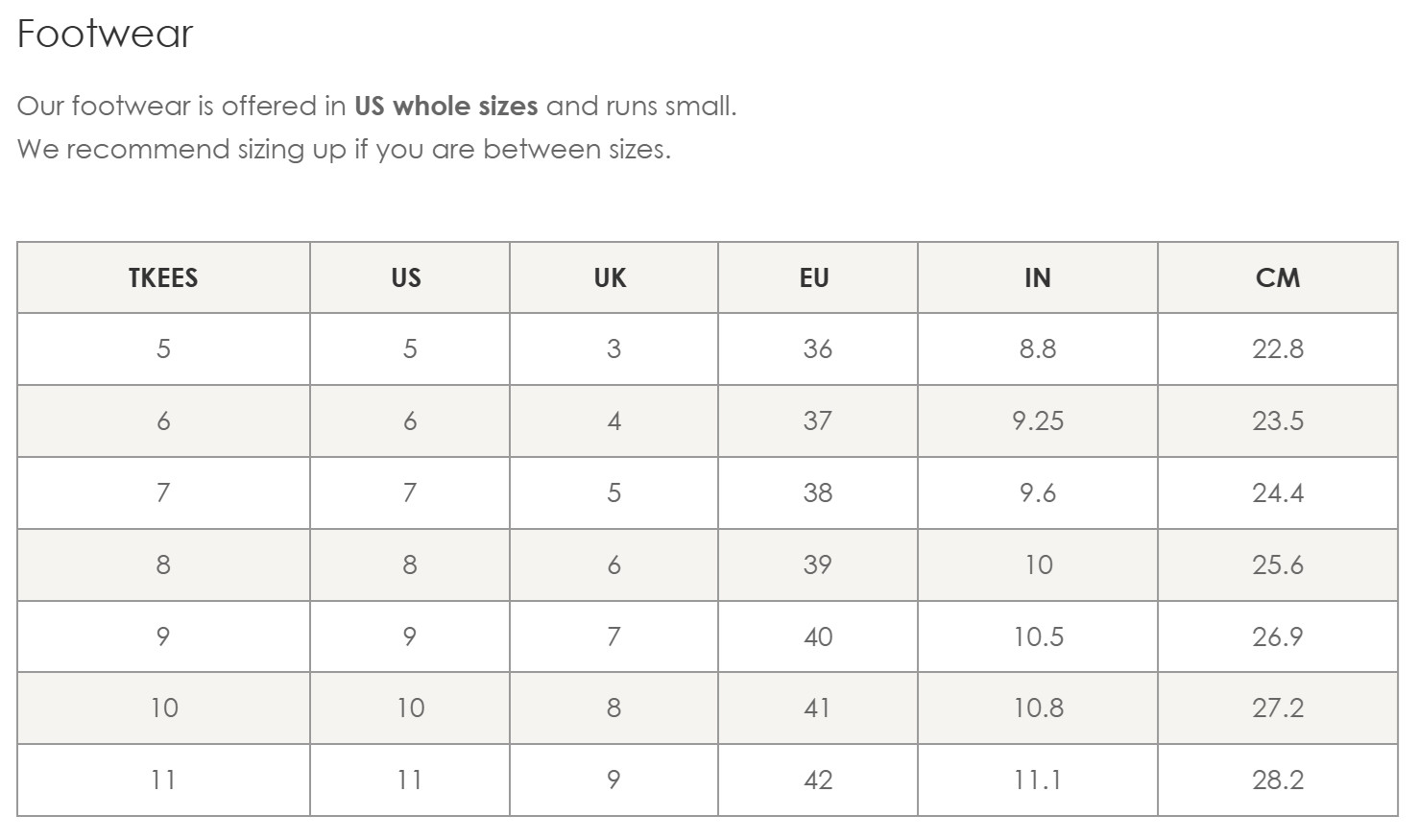Image resolution: width=1419 pixels, height=840 pixels.
Task: Click the 22.8 CM cell
Action: click(x=1278, y=348)
